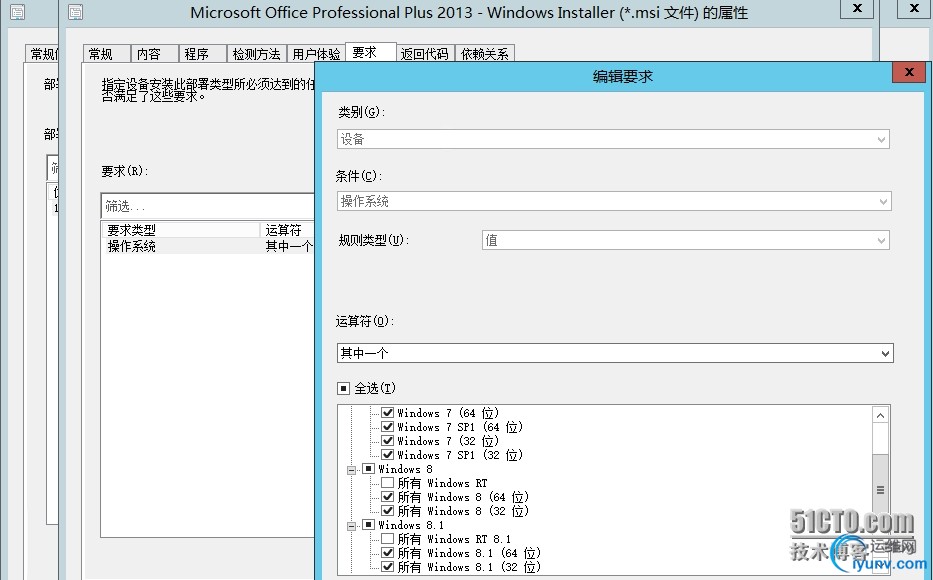Toggle the Windows 8 group checkbox

[368, 469]
